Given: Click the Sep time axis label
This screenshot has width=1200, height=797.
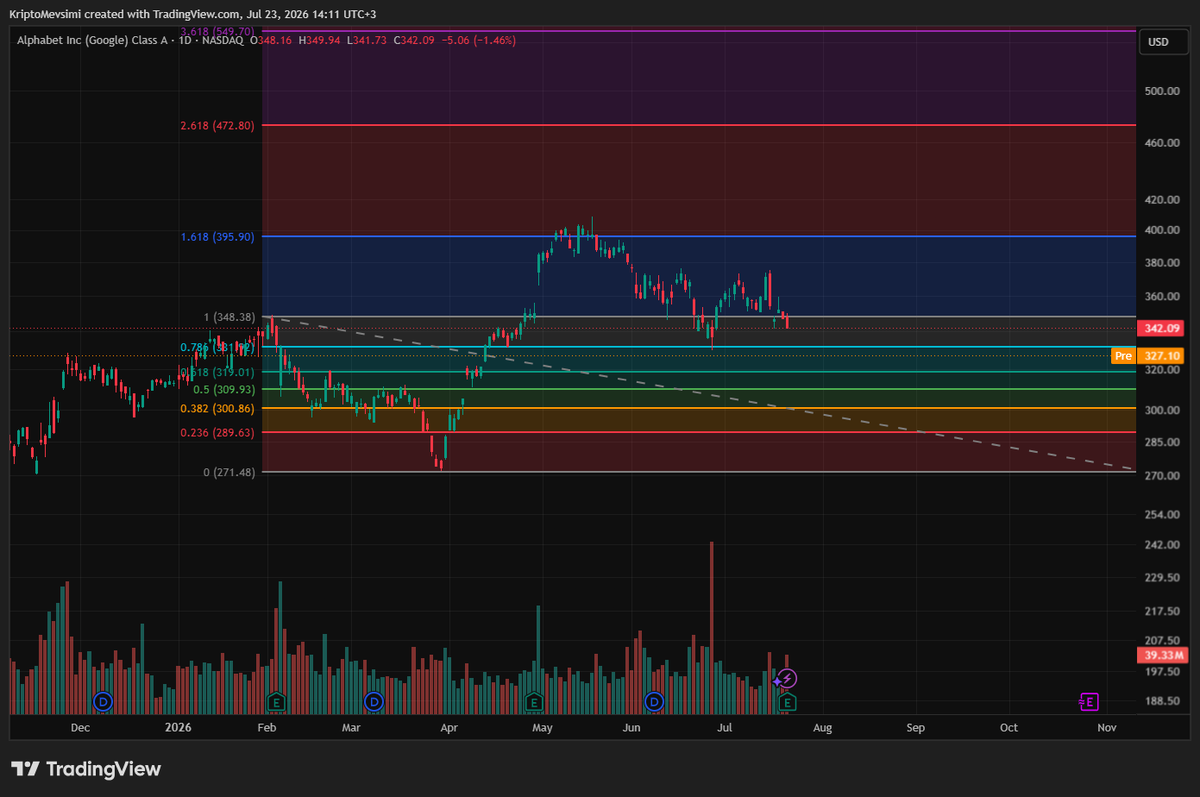Looking at the screenshot, I should tap(915, 728).
